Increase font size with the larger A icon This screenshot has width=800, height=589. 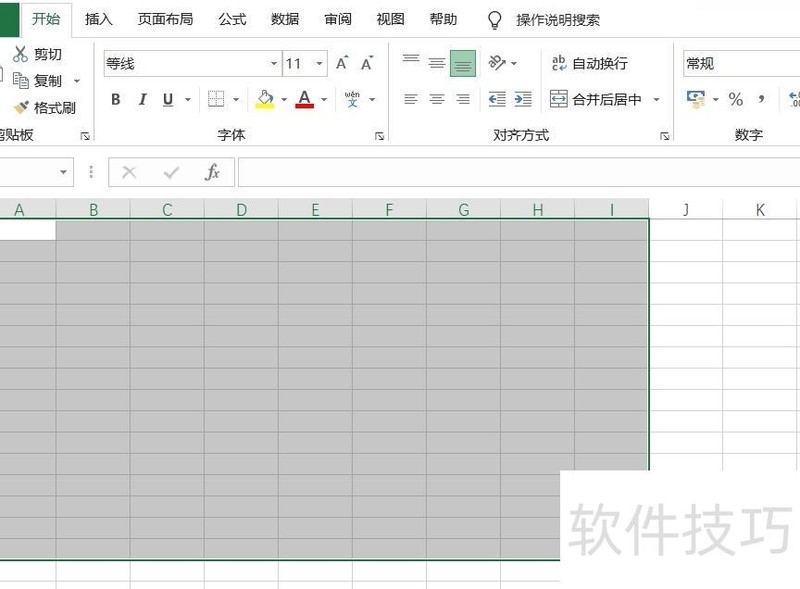[342, 64]
